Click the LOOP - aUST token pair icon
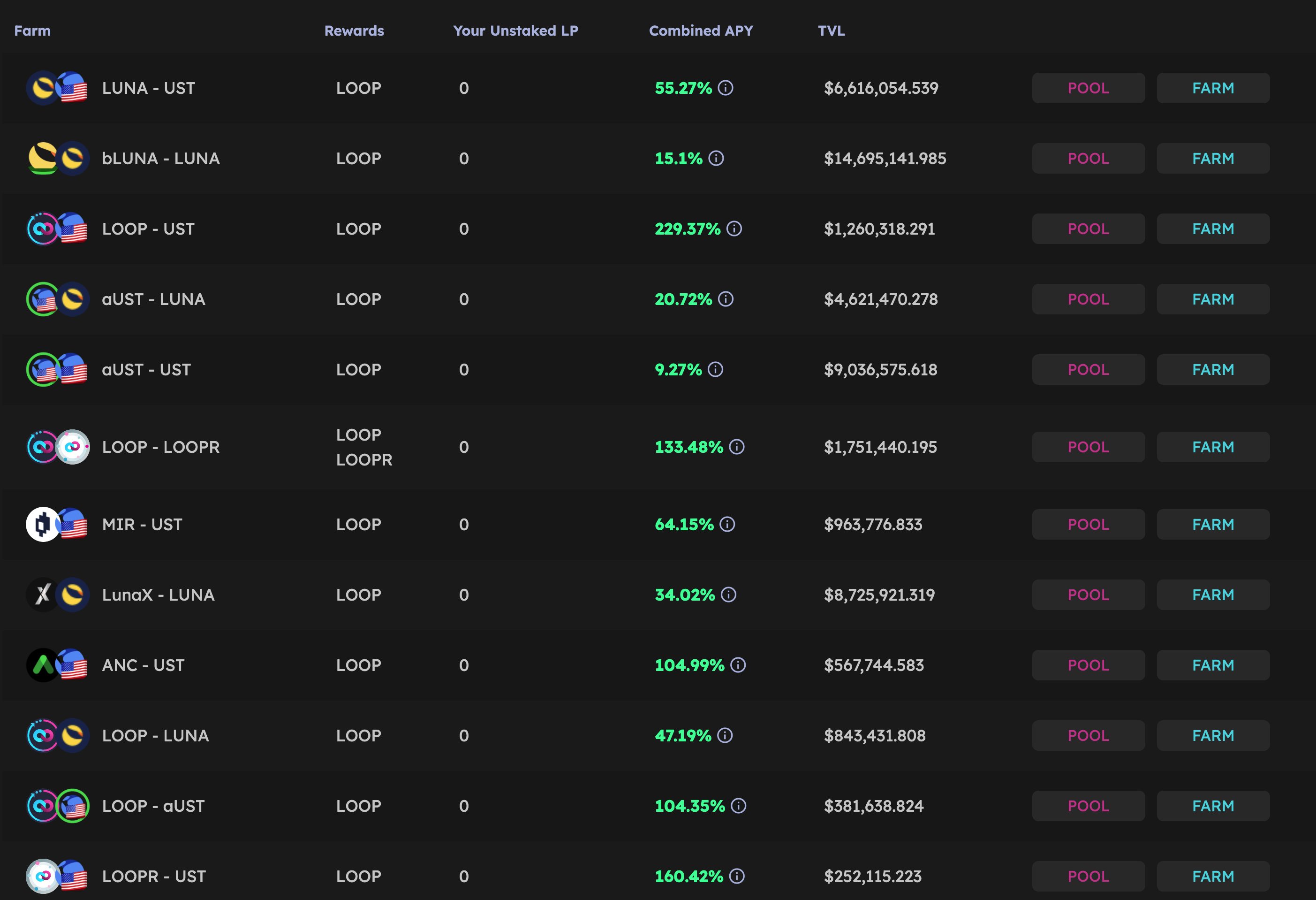This screenshot has width=1316, height=900. [57, 805]
